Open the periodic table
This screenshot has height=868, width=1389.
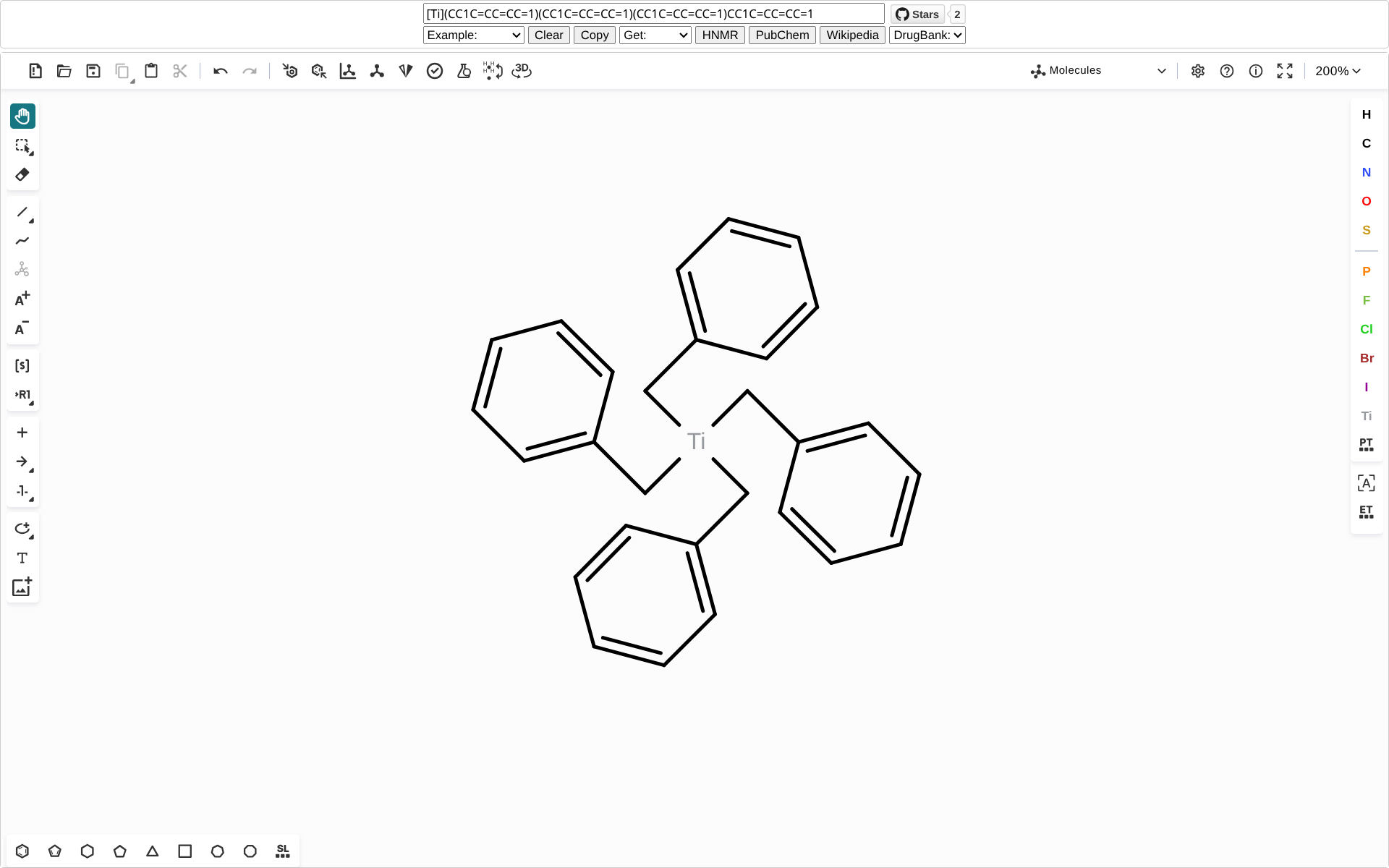(1366, 445)
